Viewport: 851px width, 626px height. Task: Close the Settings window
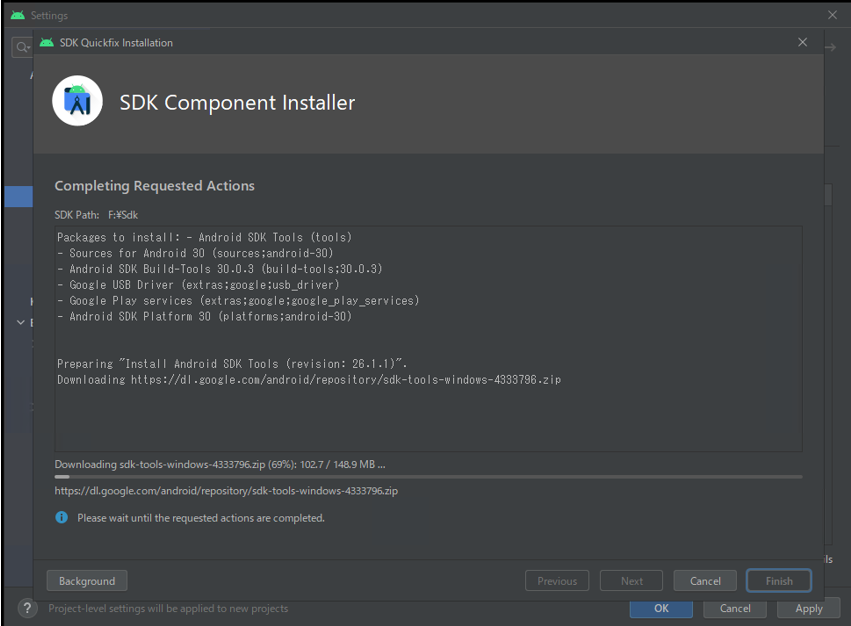(833, 15)
